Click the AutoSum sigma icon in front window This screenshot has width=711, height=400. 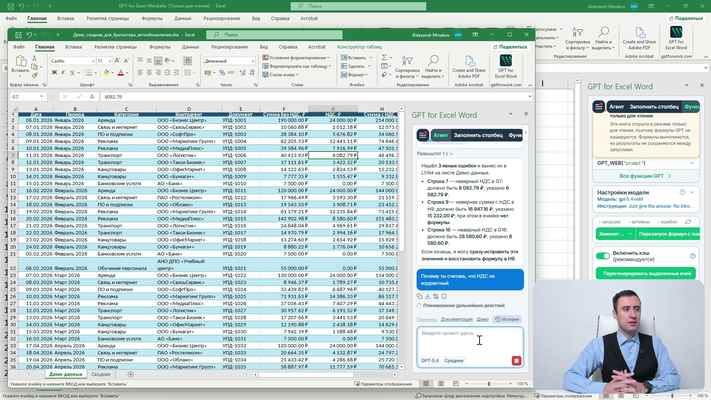coord(385,58)
